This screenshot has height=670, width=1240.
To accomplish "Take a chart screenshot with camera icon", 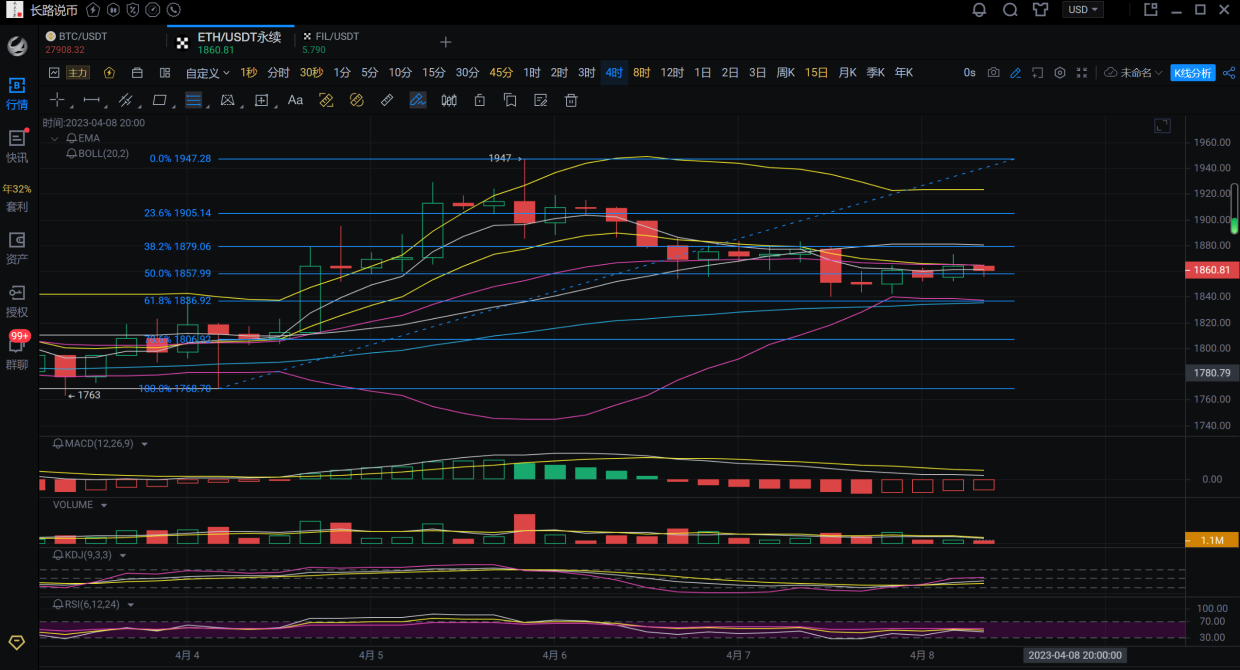I will point(993,73).
